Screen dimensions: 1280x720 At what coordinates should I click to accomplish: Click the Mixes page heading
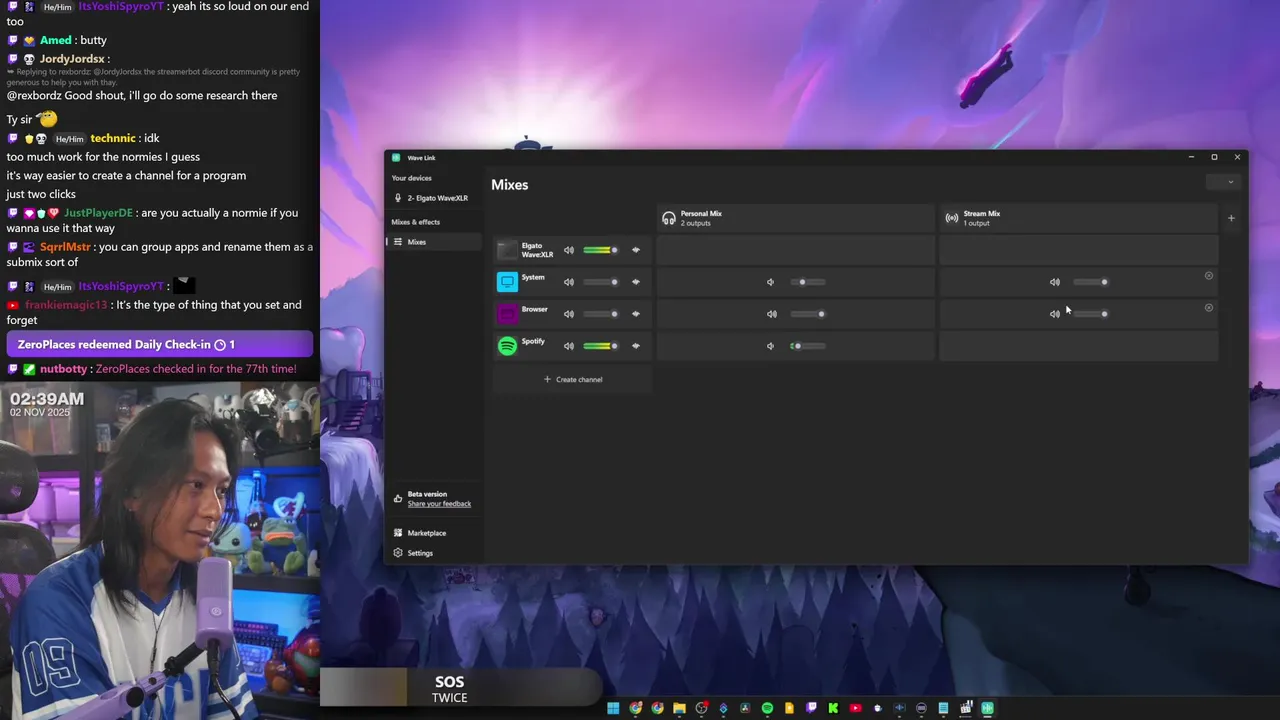tap(510, 185)
